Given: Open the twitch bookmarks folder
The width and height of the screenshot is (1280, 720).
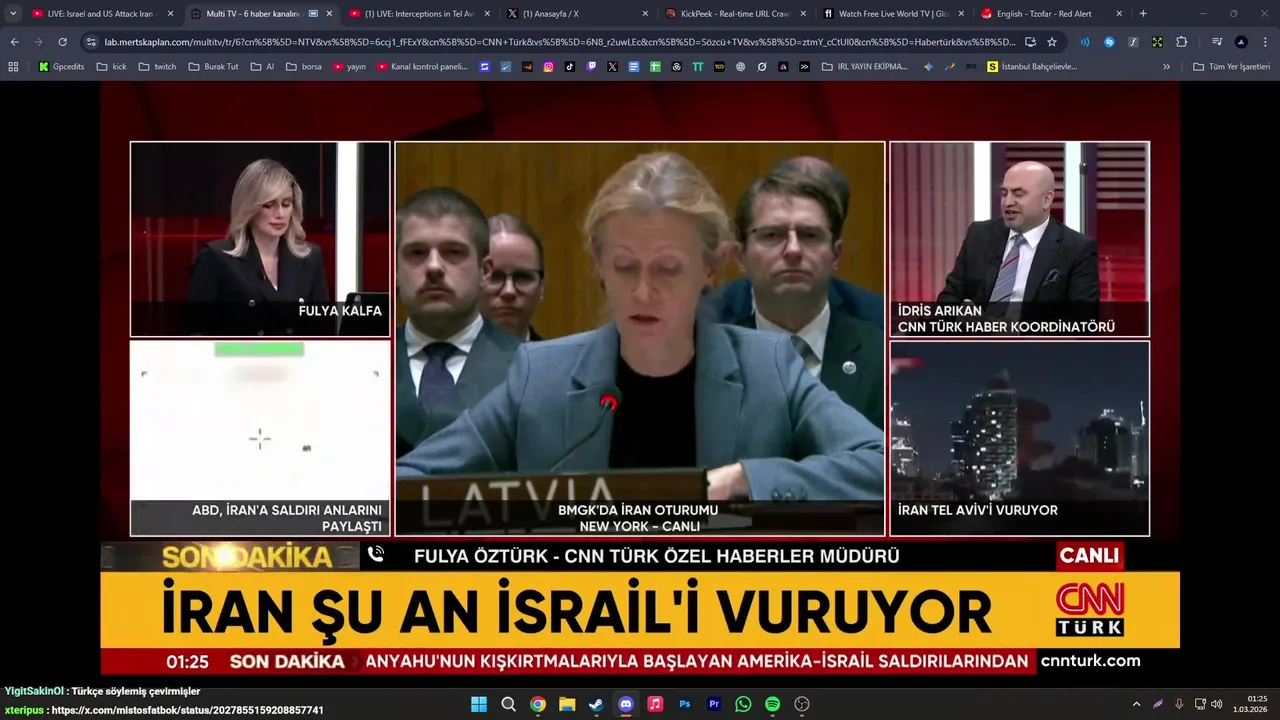Looking at the screenshot, I should click(x=157, y=67).
